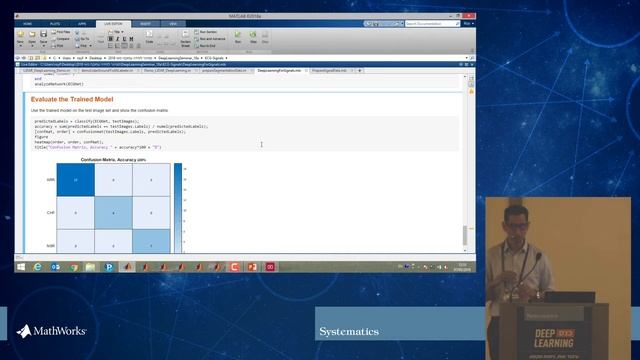Toggle Bold text formatting

point(111,39)
